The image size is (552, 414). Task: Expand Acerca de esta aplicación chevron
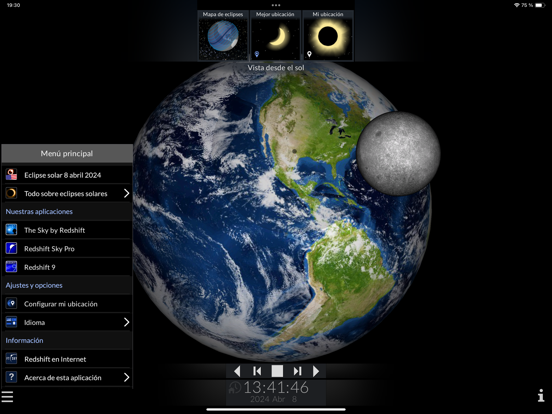(126, 377)
